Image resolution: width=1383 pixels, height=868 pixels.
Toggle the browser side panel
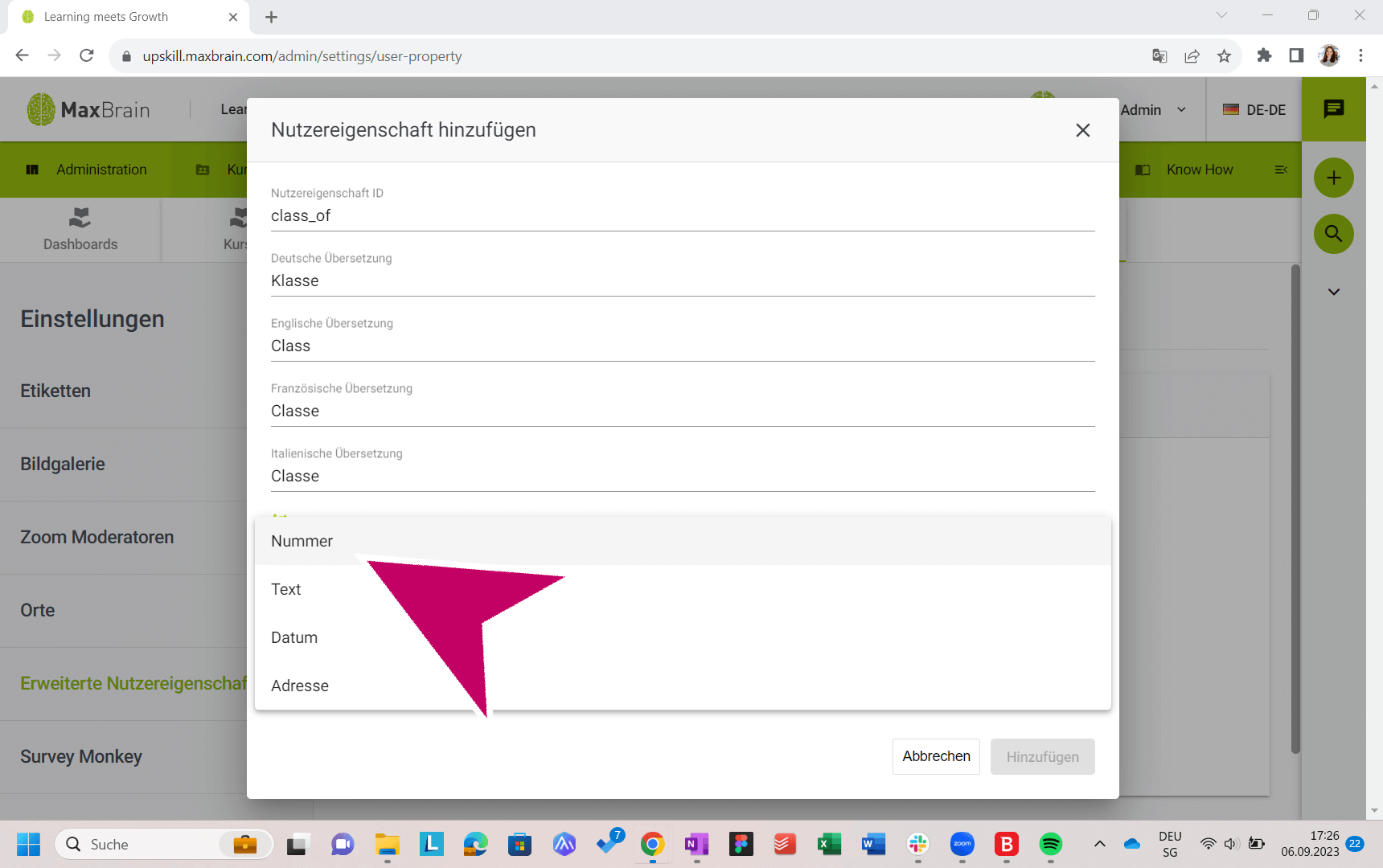(x=1296, y=55)
